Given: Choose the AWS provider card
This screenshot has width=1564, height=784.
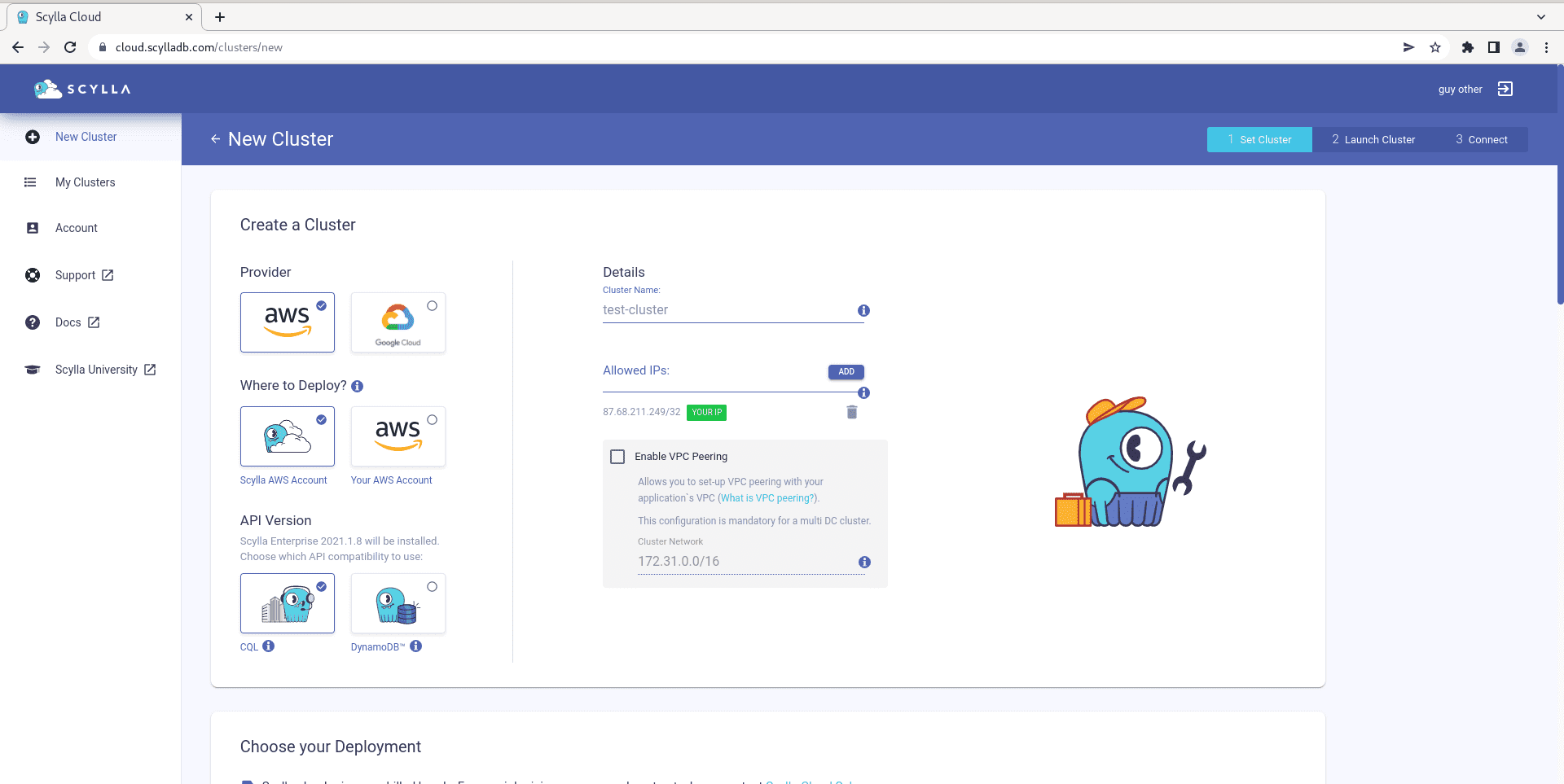Looking at the screenshot, I should pyautogui.click(x=288, y=322).
